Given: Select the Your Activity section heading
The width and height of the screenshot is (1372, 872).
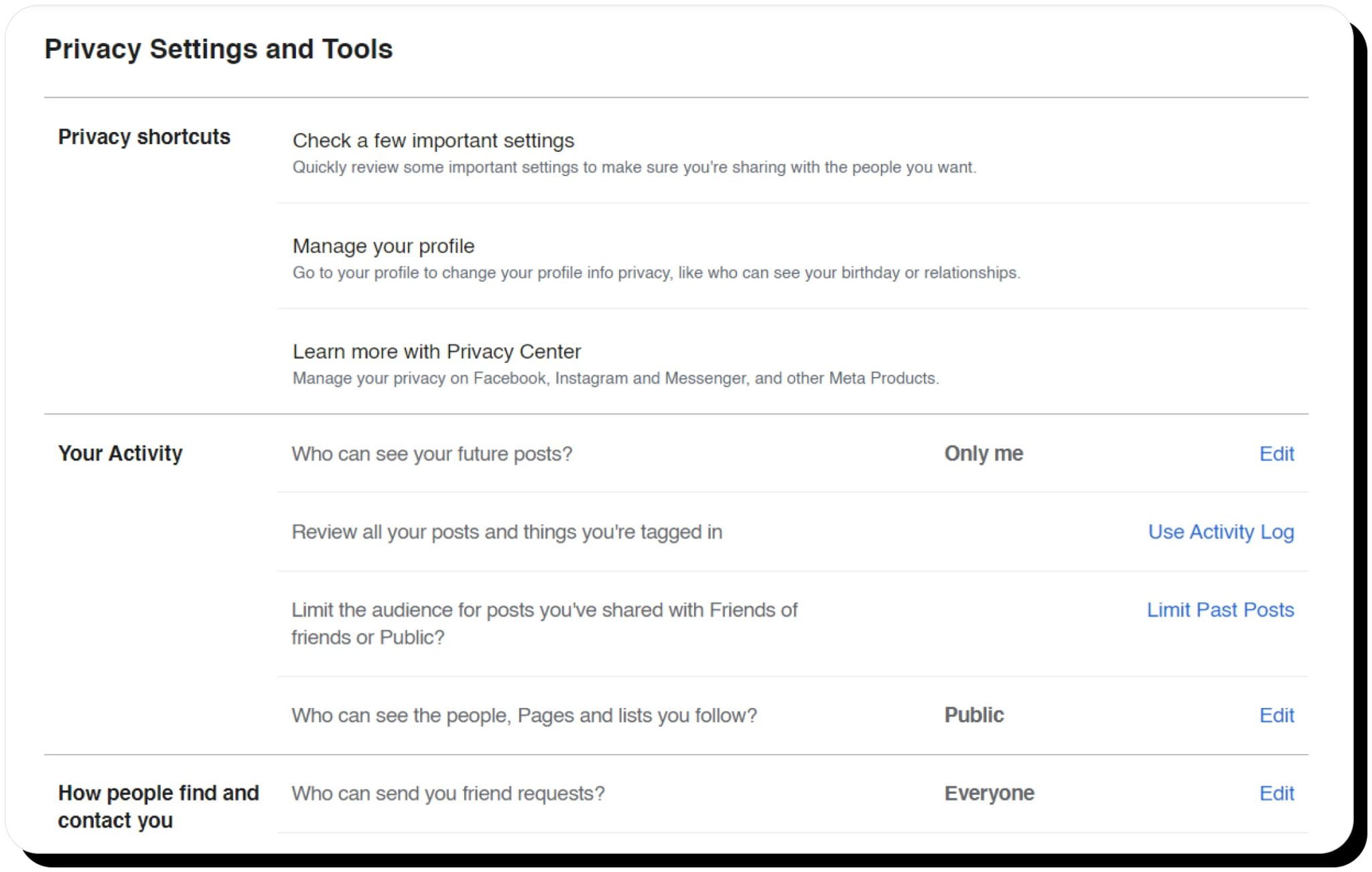Looking at the screenshot, I should (x=121, y=454).
